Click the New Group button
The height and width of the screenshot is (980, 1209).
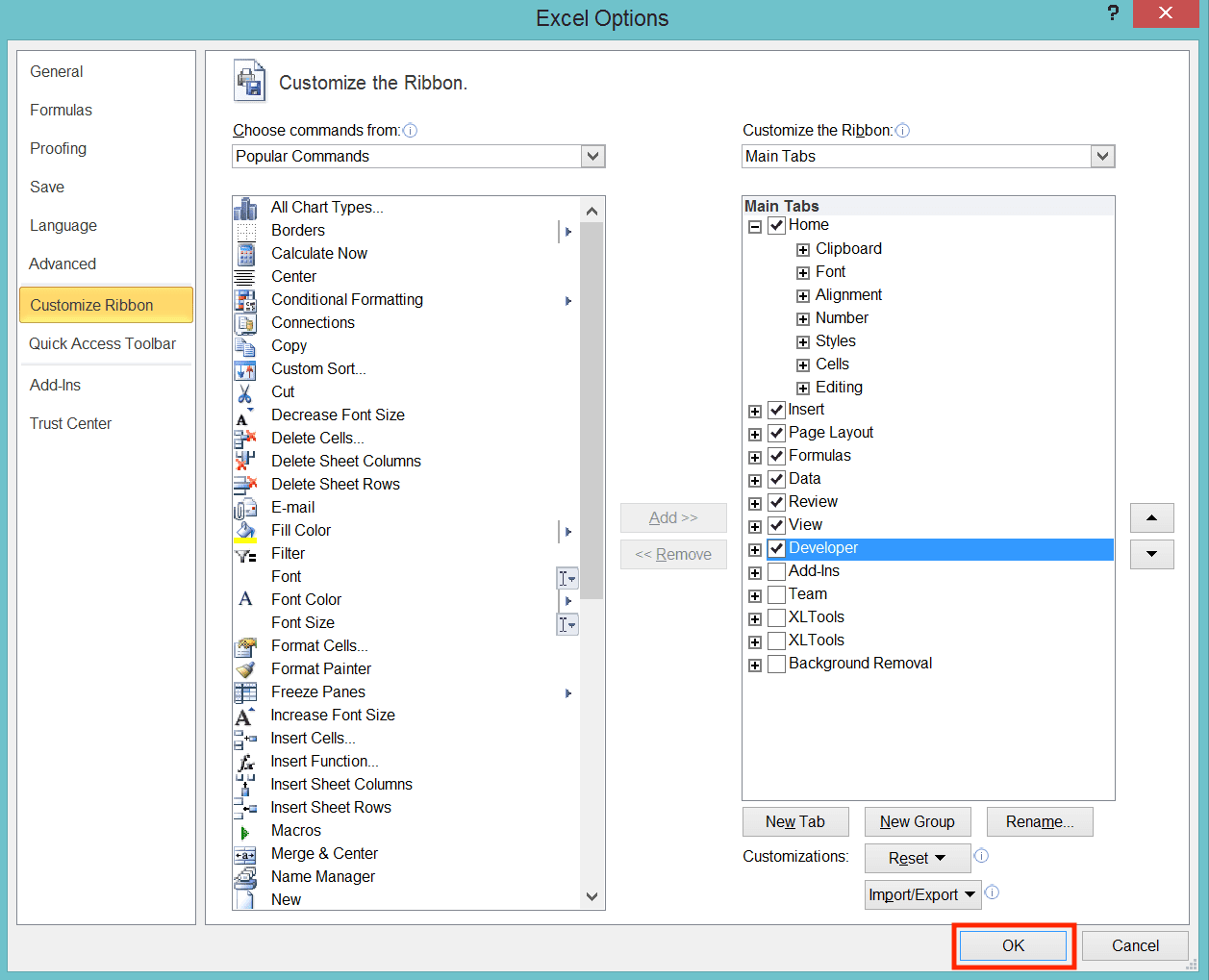pos(918,821)
